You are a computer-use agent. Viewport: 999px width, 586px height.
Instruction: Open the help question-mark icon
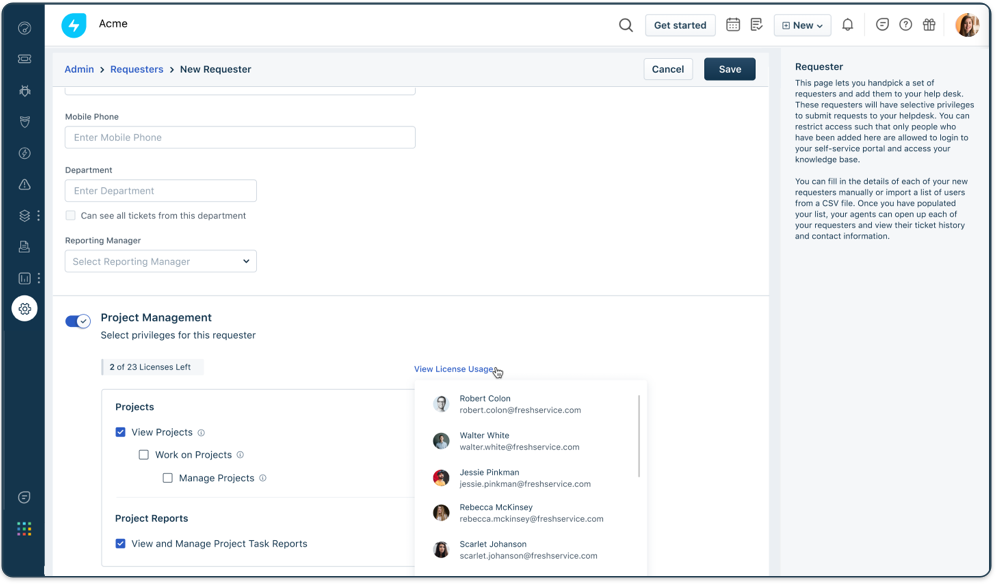905,24
